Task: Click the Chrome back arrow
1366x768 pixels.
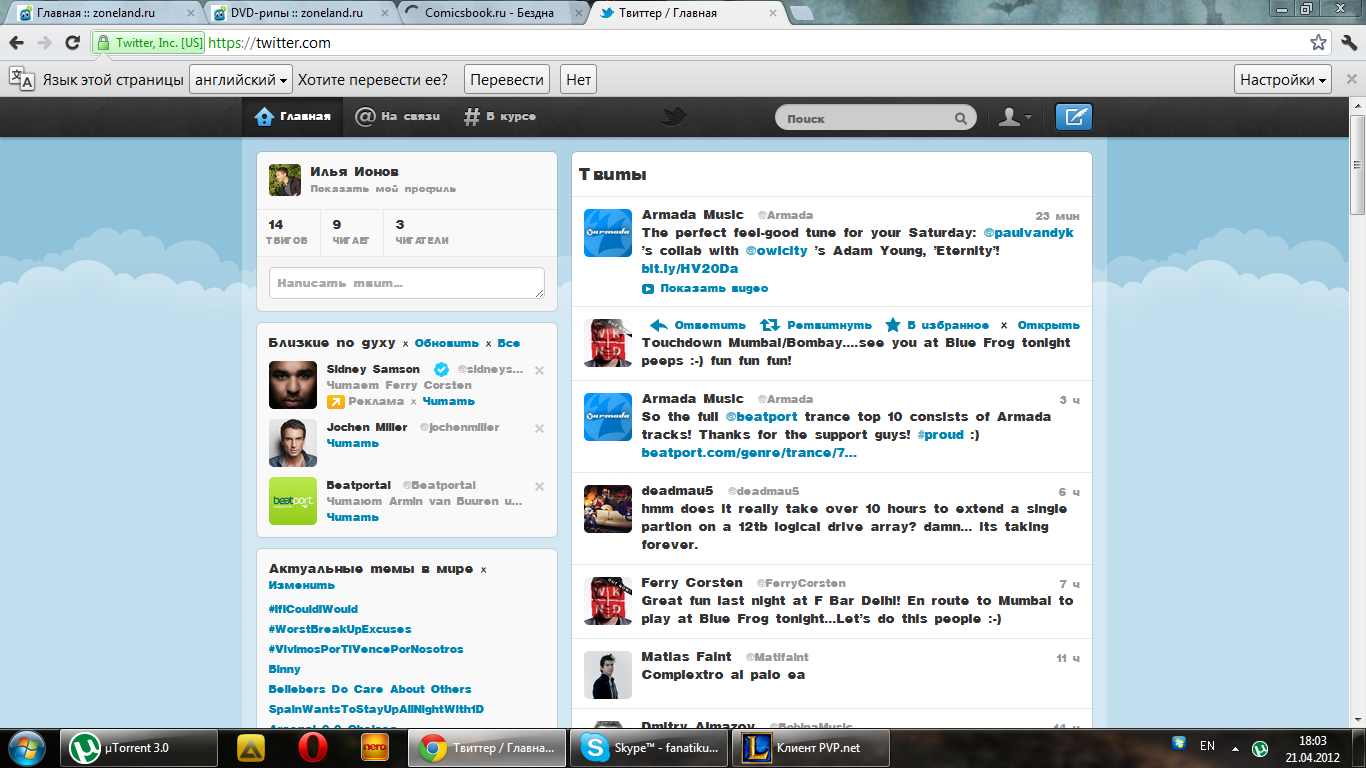Action: 16,43
